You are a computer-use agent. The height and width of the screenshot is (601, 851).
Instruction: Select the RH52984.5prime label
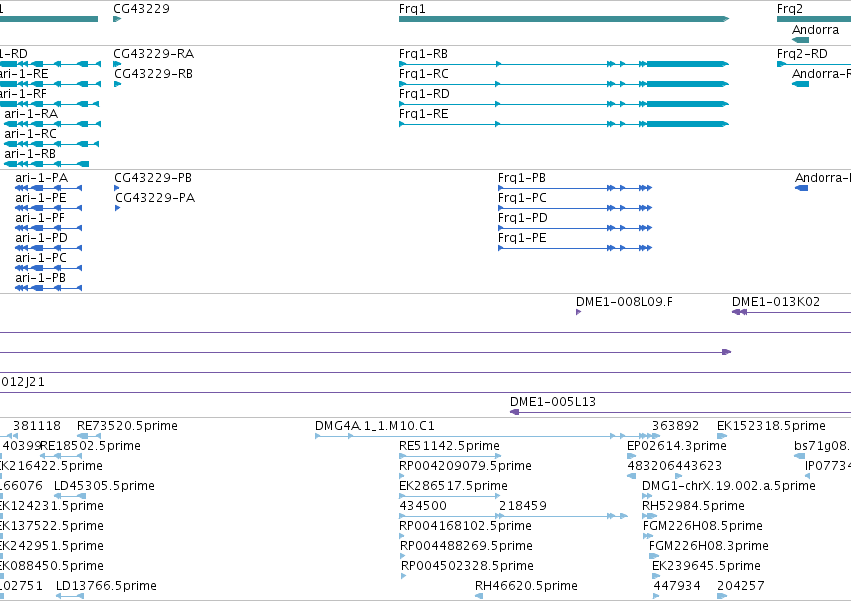693,506
